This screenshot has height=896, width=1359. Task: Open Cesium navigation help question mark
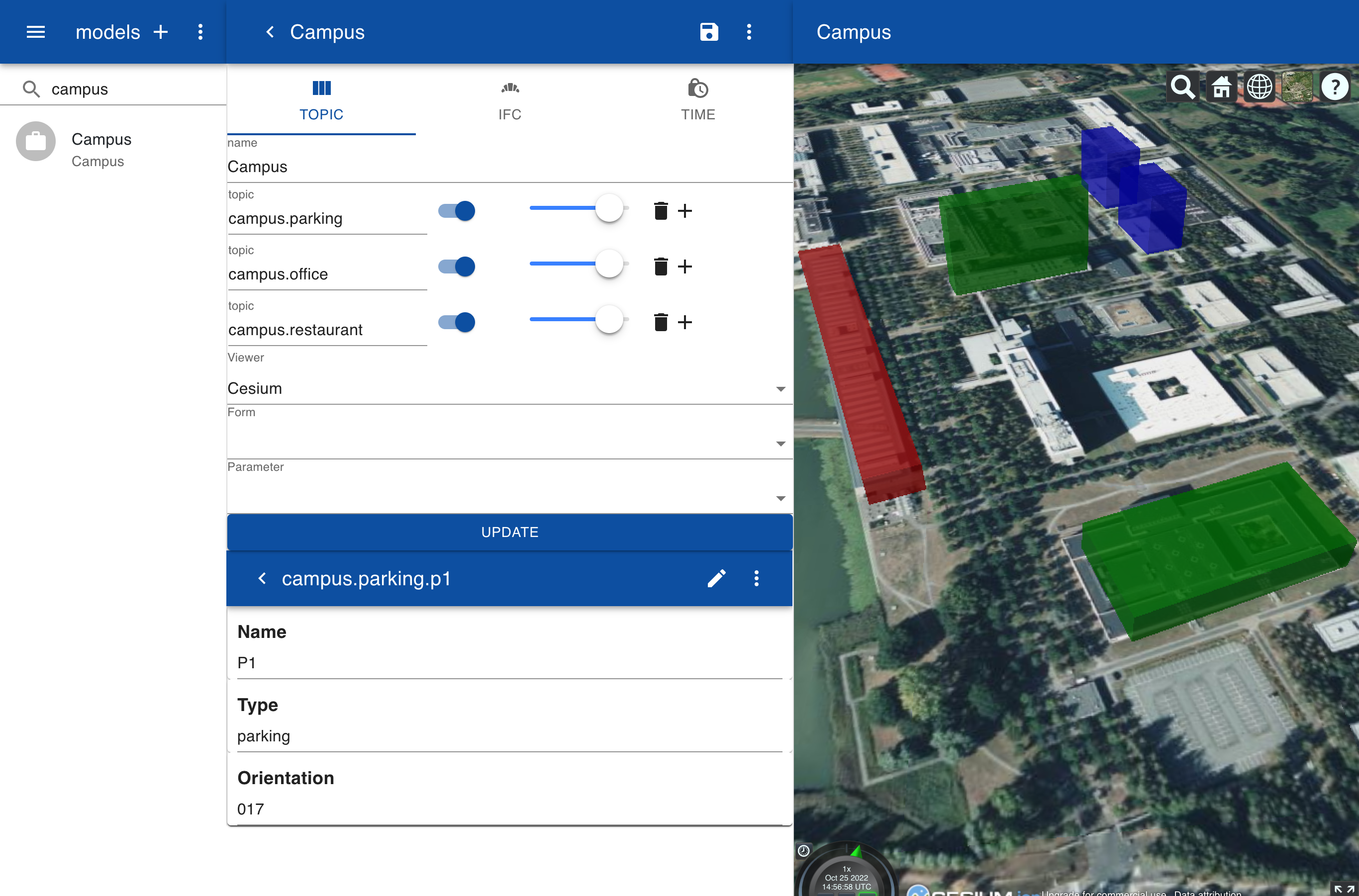(1335, 87)
